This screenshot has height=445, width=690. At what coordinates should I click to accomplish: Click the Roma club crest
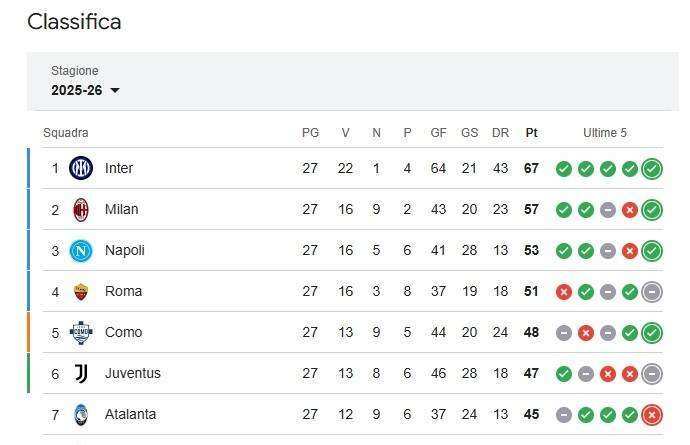pyautogui.click(x=81, y=291)
